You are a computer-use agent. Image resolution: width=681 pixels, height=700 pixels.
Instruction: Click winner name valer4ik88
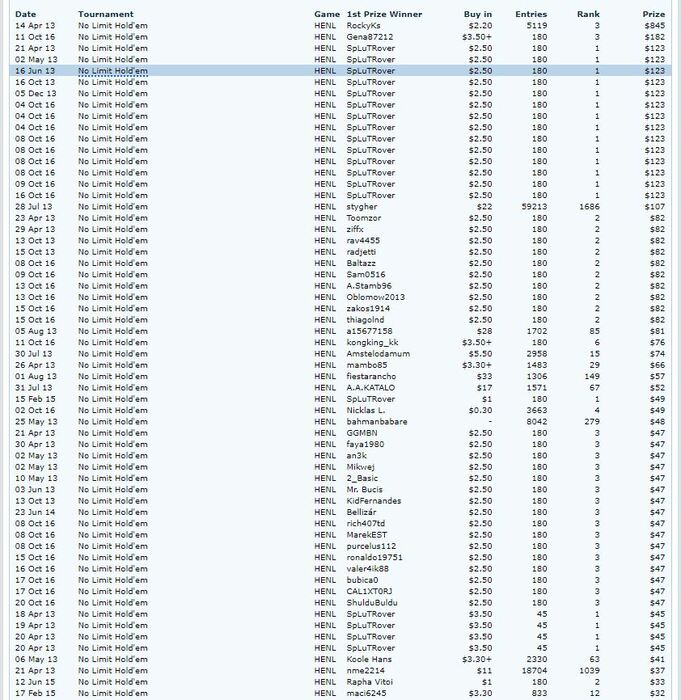pyautogui.click(x=368, y=569)
